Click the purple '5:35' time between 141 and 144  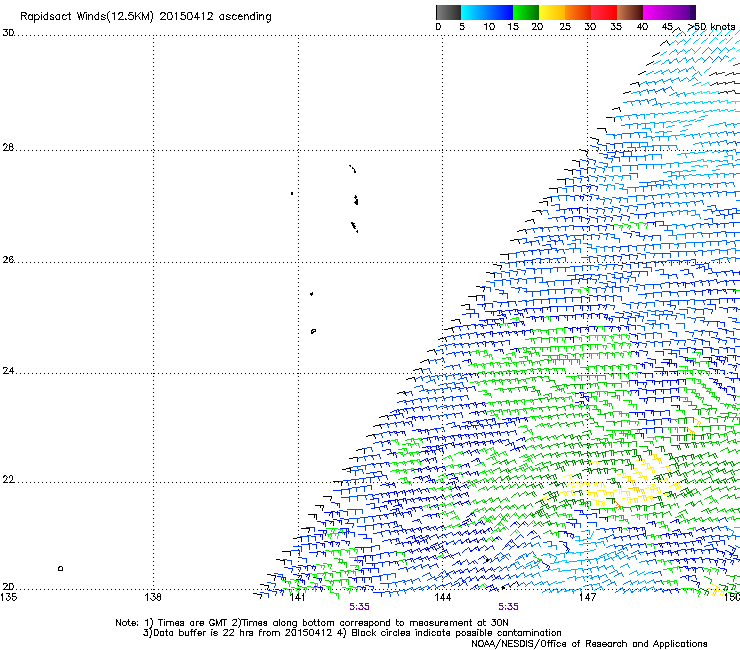click(359, 607)
